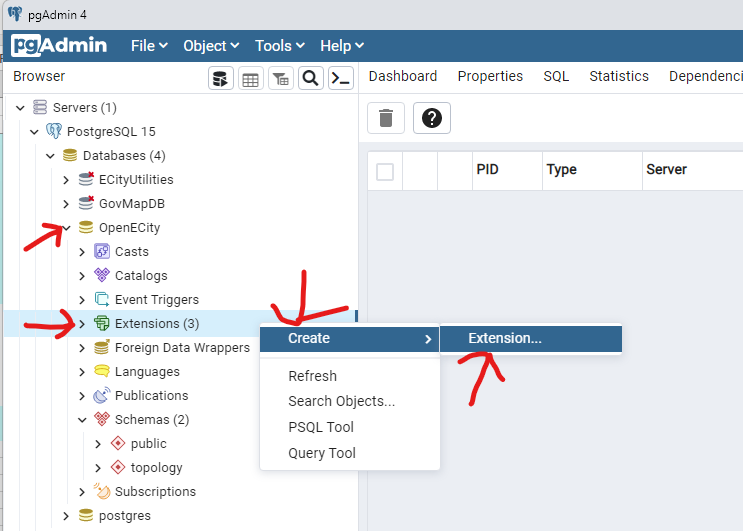Click the Filtered Rows toolbar icon
Image resolution: width=743 pixels, height=531 pixels.
click(x=281, y=79)
